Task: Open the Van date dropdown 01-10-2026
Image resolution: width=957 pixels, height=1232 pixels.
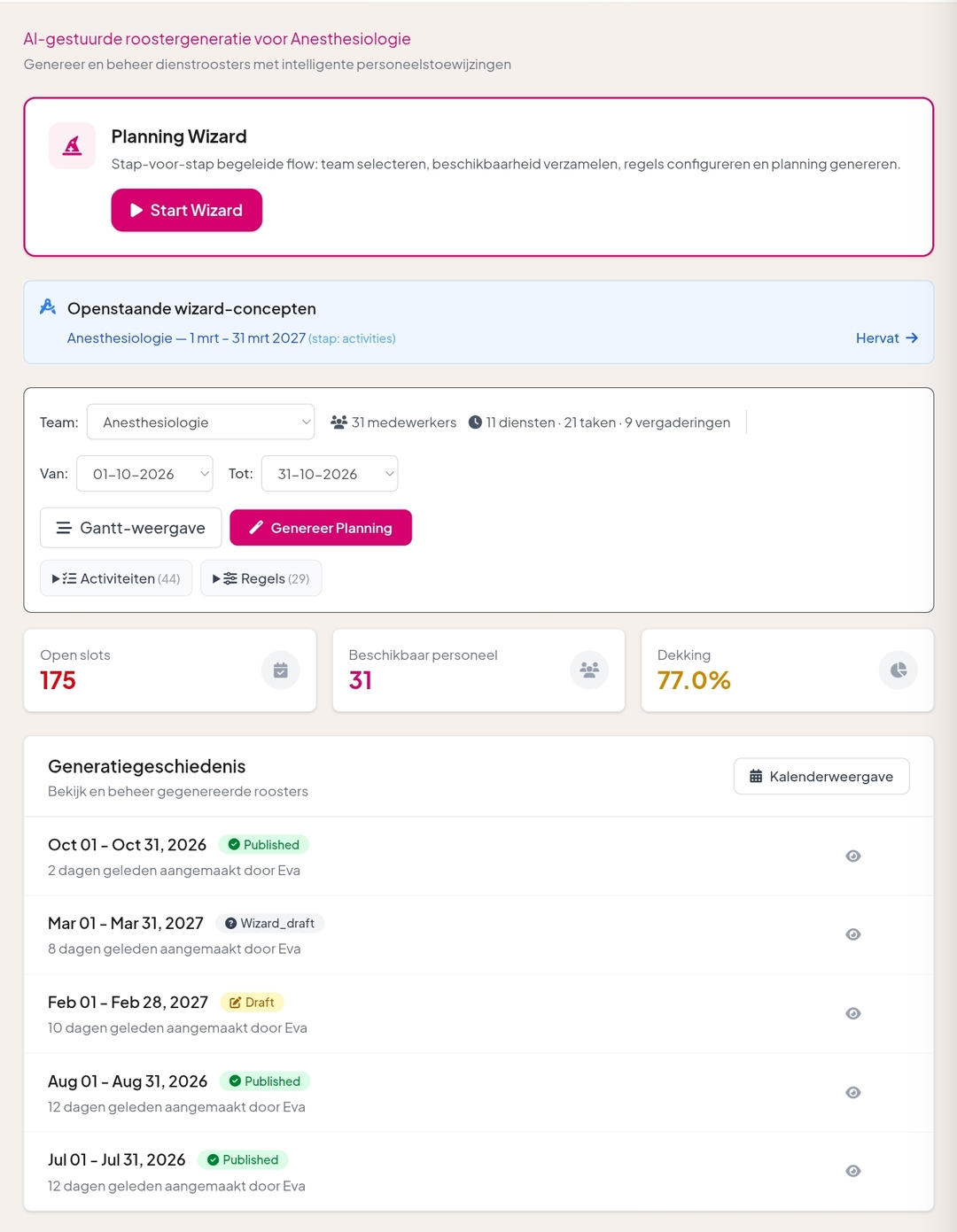Action: point(144,474)
